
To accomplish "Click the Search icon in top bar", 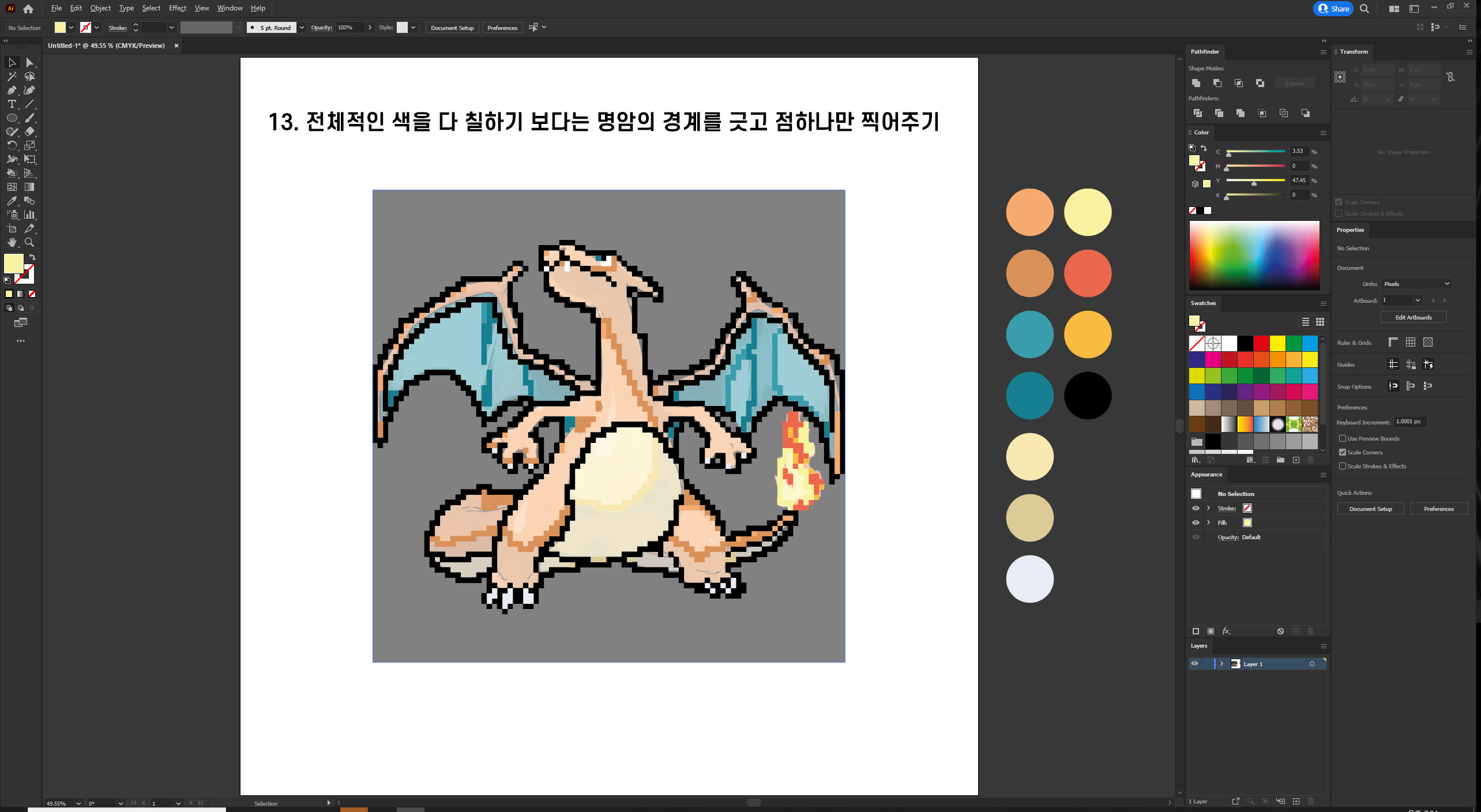I will [1365, 9].
